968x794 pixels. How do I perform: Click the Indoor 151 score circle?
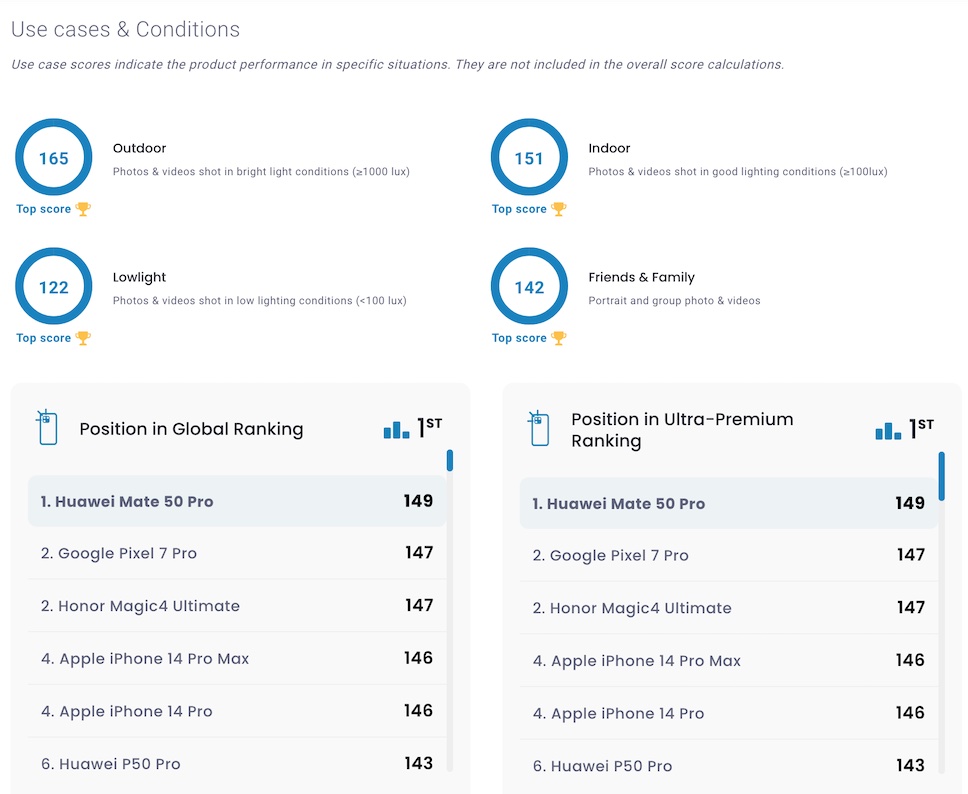tap(529, 158)
